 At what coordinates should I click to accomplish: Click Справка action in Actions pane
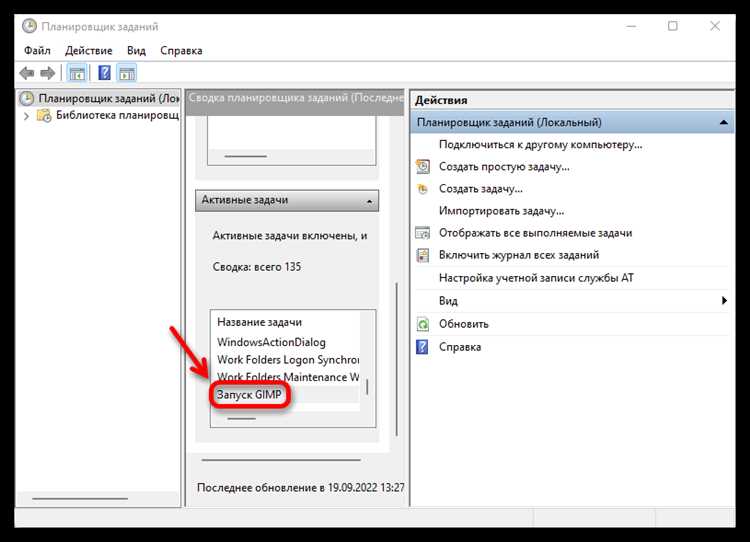[x=460, y=347]
